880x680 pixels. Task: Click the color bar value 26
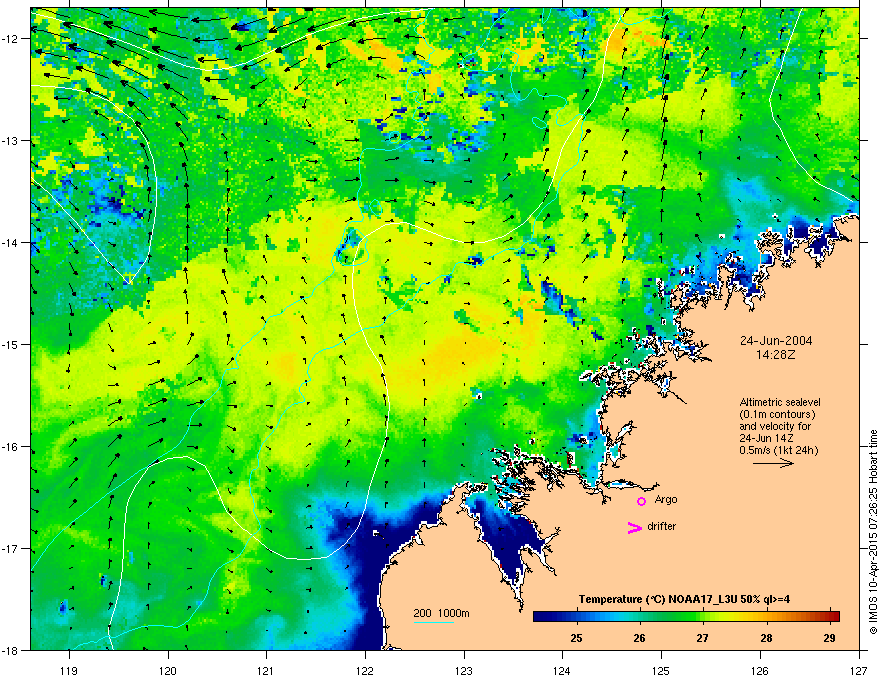(x=639, y=638)
